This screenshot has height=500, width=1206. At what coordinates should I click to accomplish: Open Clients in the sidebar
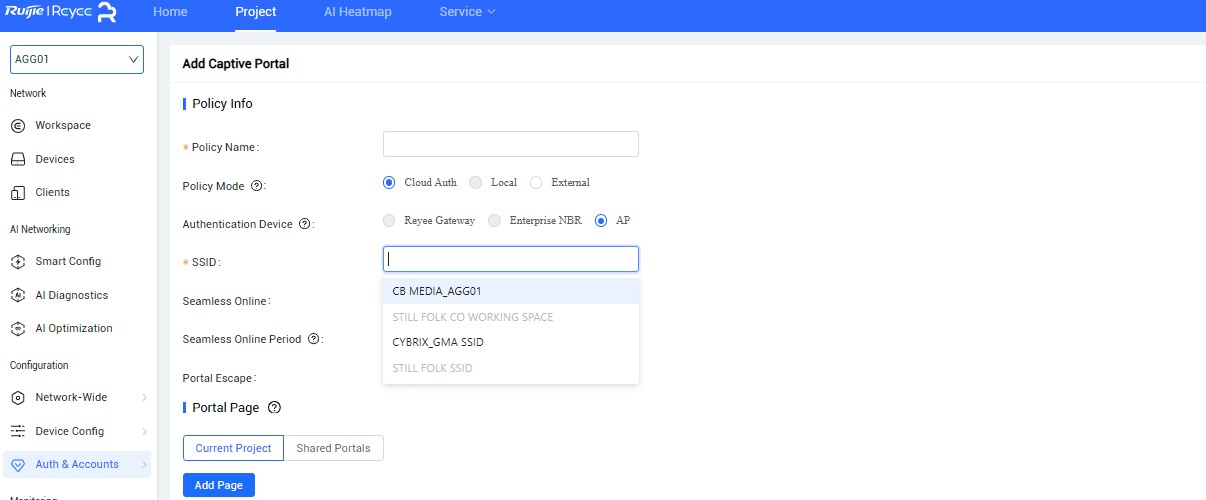tap(53, 192)
